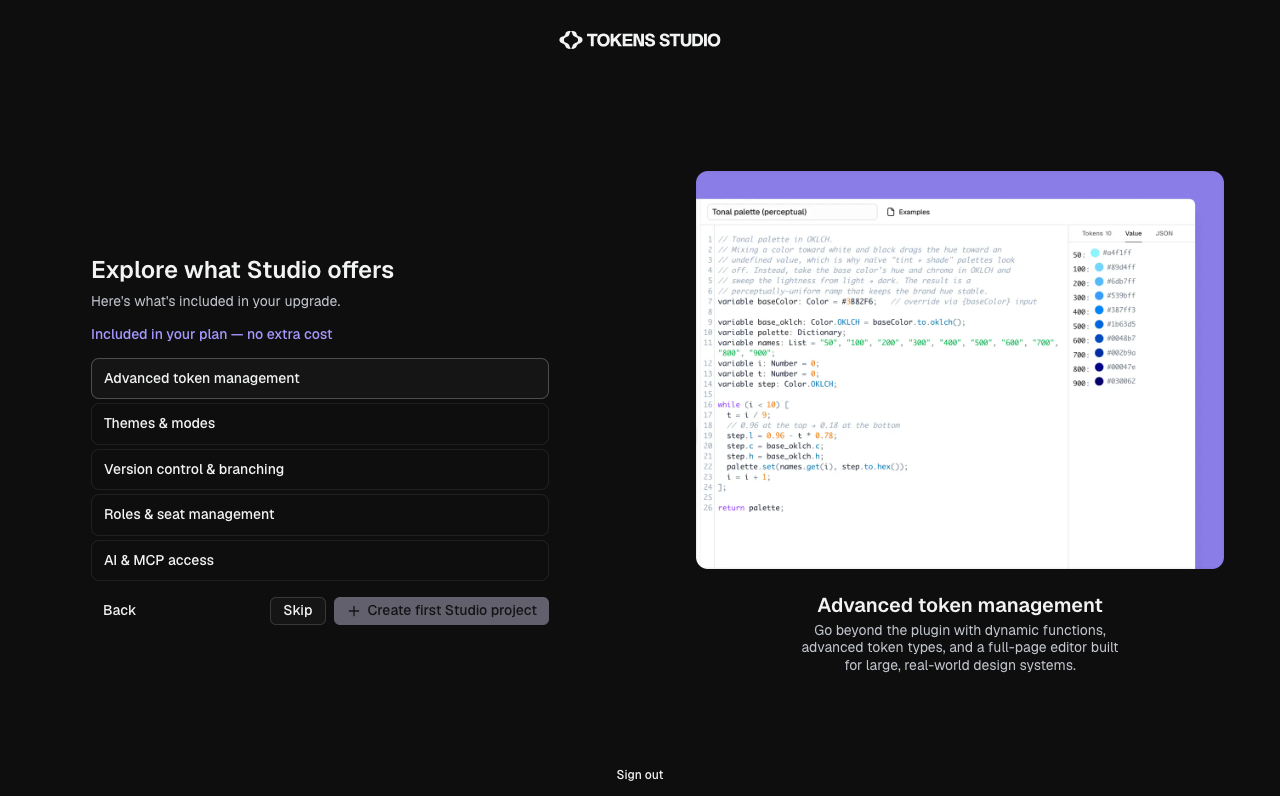1280x796 pixels.
Task: Click the "variable palette: Dictionary;" code line
Action: [782, 332]
